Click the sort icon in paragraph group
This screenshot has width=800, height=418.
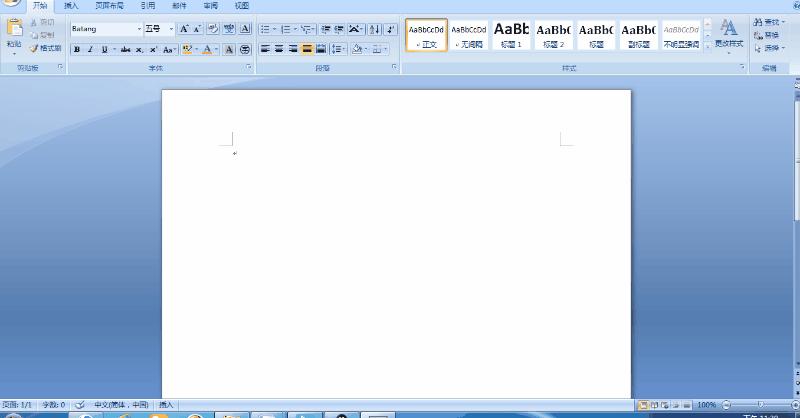[374, 29]
